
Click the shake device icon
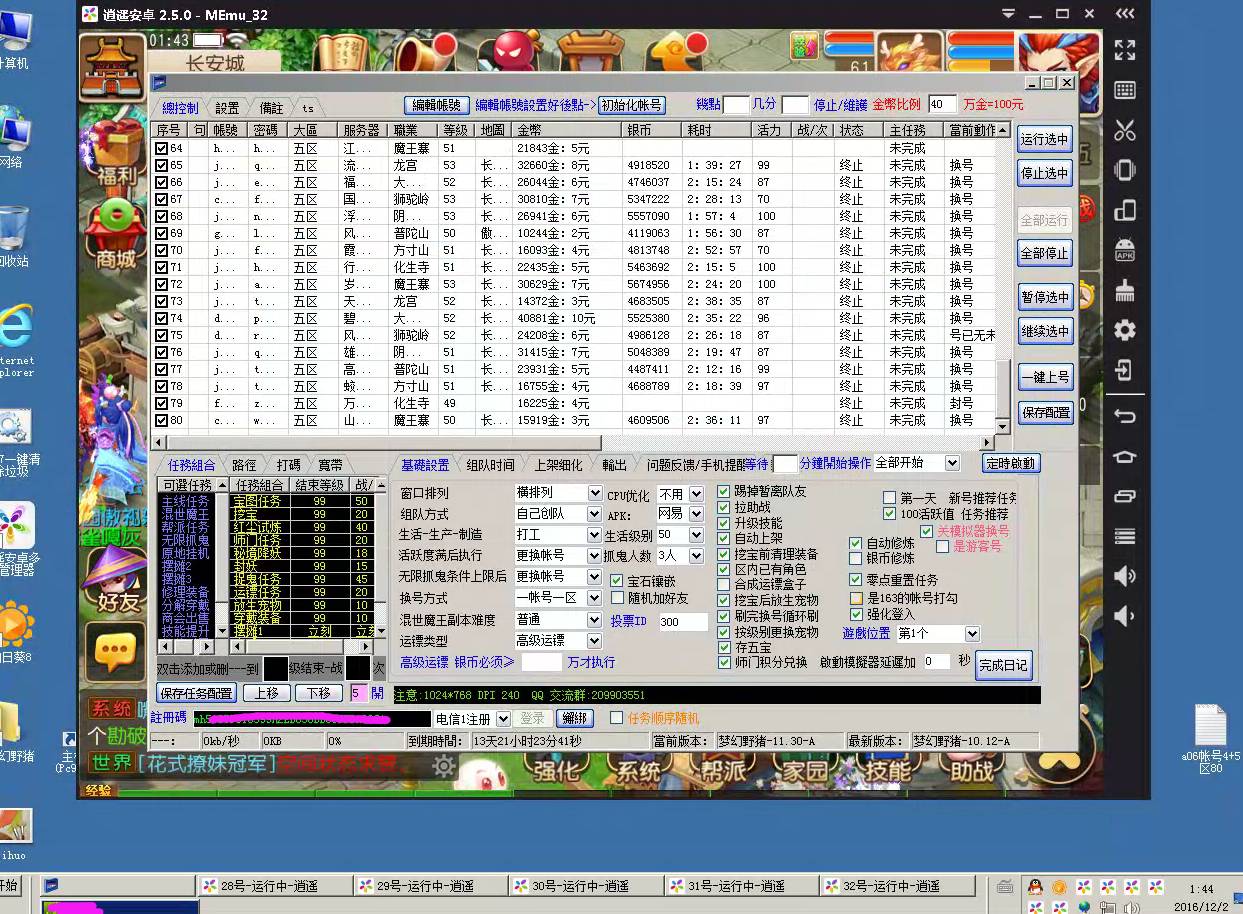click(1125, 170)
